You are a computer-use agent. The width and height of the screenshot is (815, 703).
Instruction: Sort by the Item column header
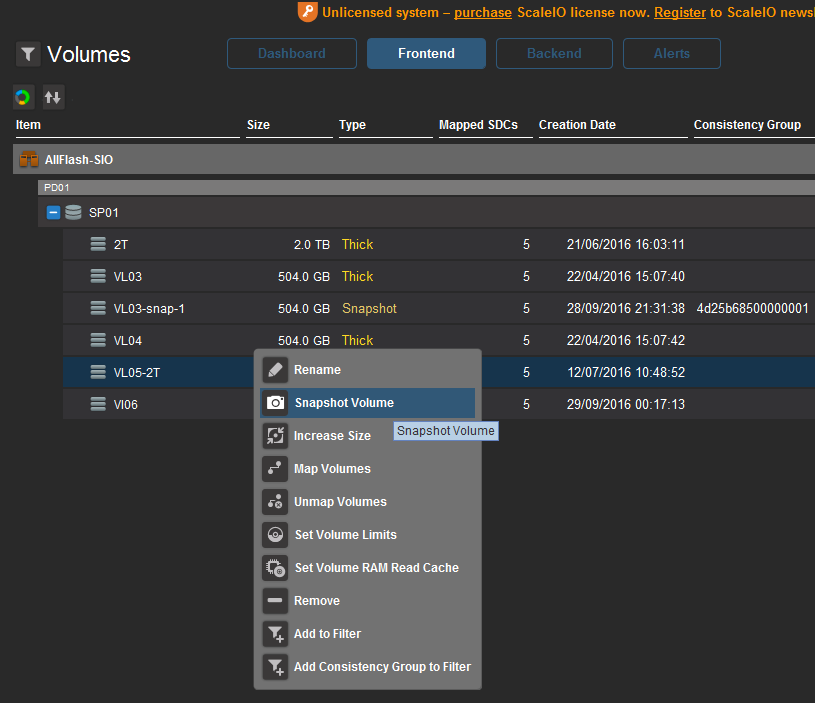28,125
